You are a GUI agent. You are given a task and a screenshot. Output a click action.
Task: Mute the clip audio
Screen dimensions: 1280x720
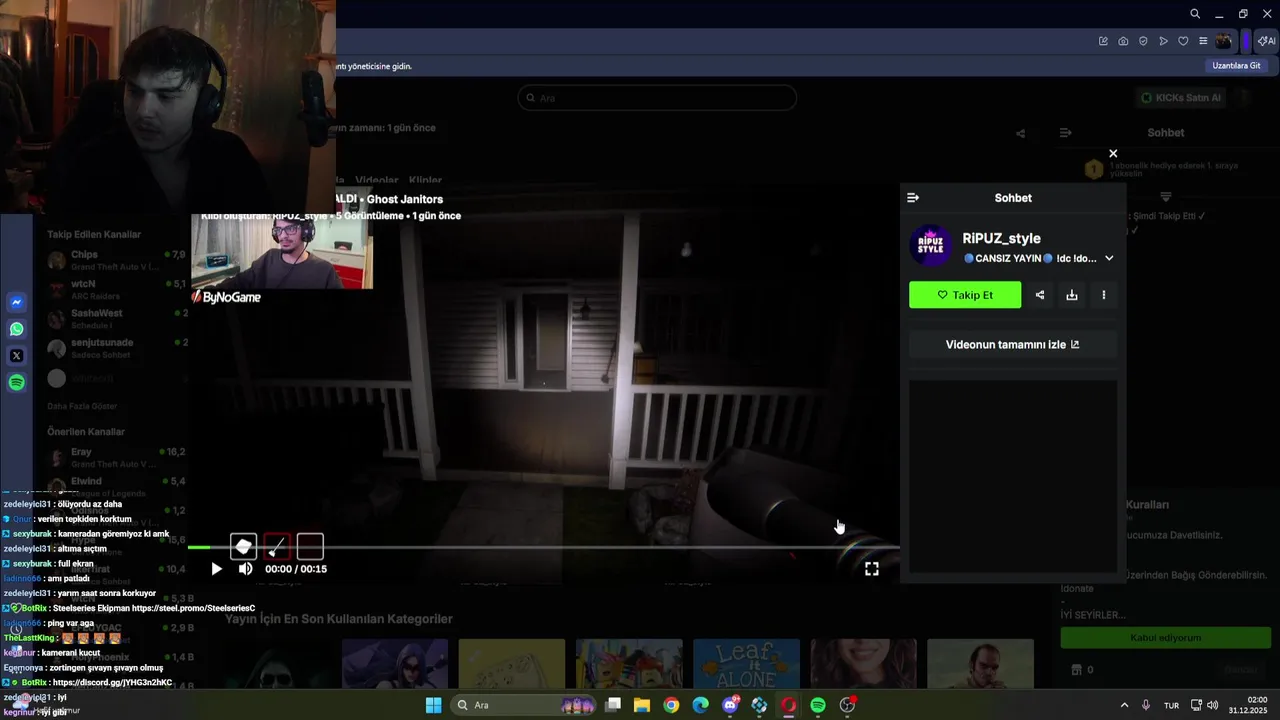[246, 569]
